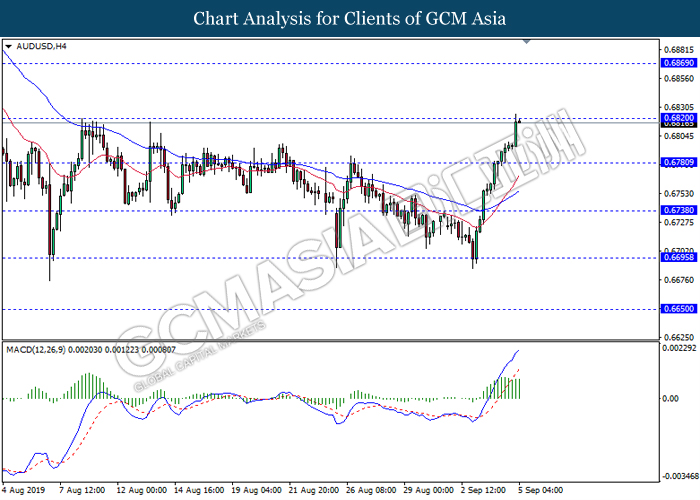Click the 12 Aug 00:00 time label
This screenshot has height=500, width=700.
click(x=142, y=490)
